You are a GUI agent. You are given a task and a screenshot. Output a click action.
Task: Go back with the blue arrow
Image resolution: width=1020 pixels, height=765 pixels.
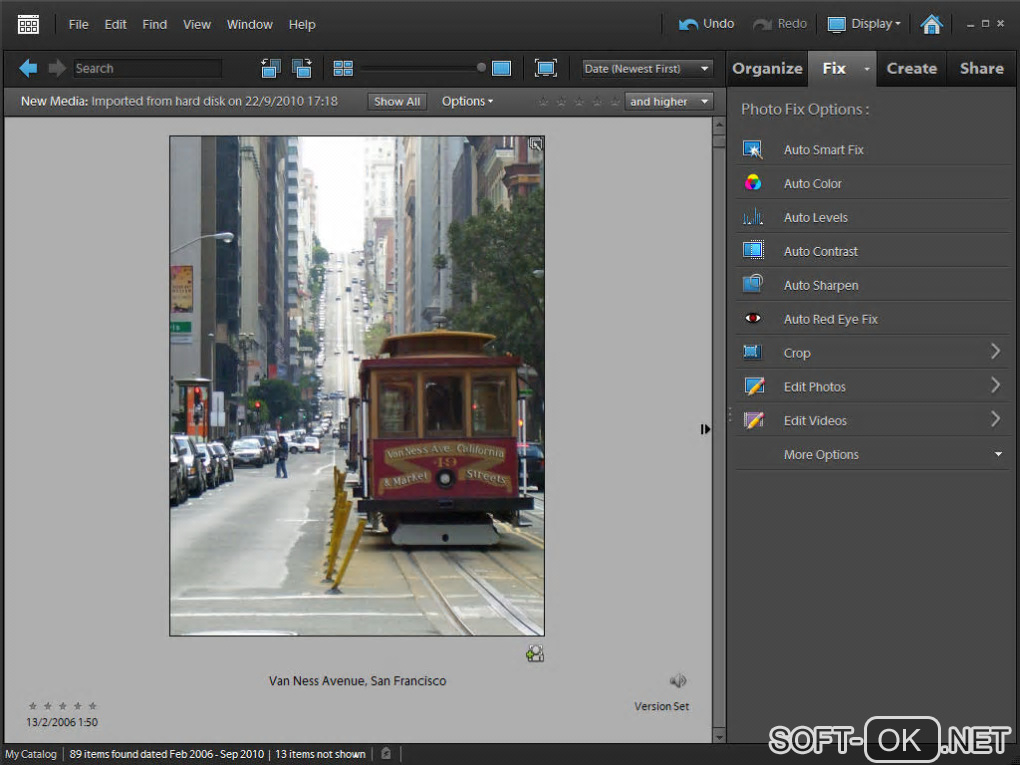(28, 68)
